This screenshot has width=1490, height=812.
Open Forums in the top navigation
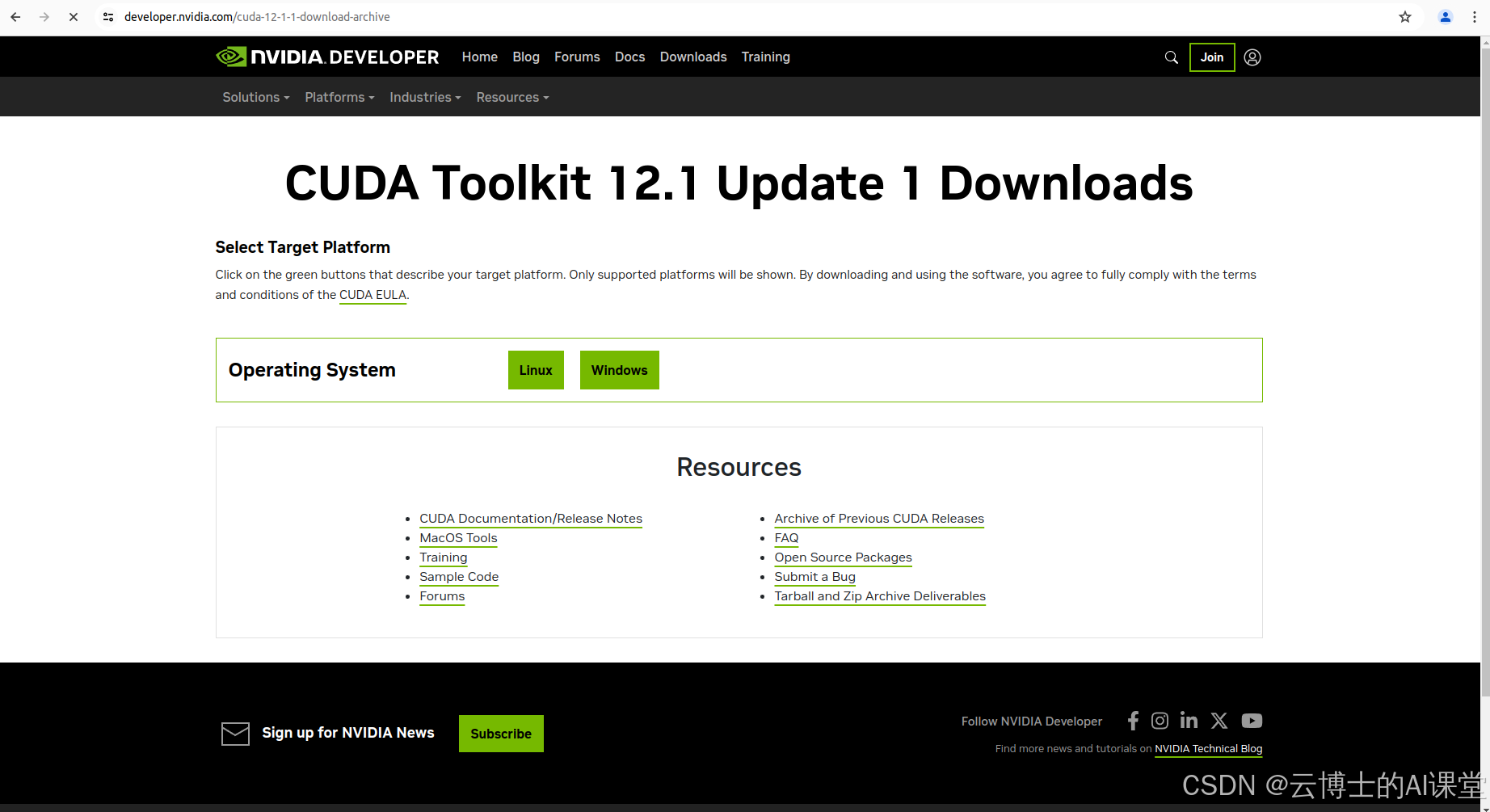click(577, 57)
